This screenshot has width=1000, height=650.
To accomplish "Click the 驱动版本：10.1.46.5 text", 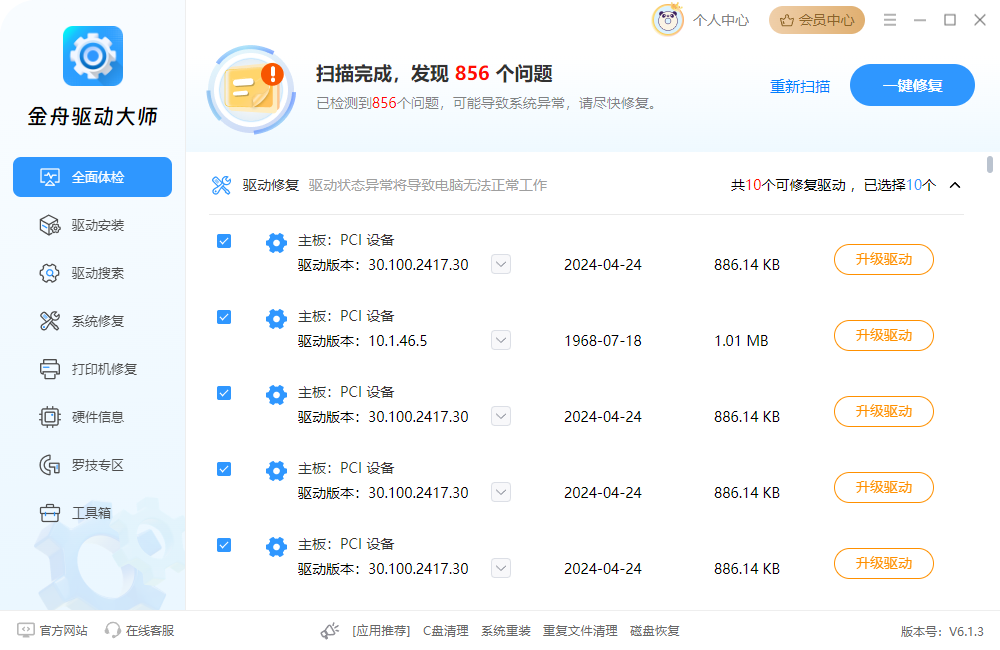I will tap(362, 341).
